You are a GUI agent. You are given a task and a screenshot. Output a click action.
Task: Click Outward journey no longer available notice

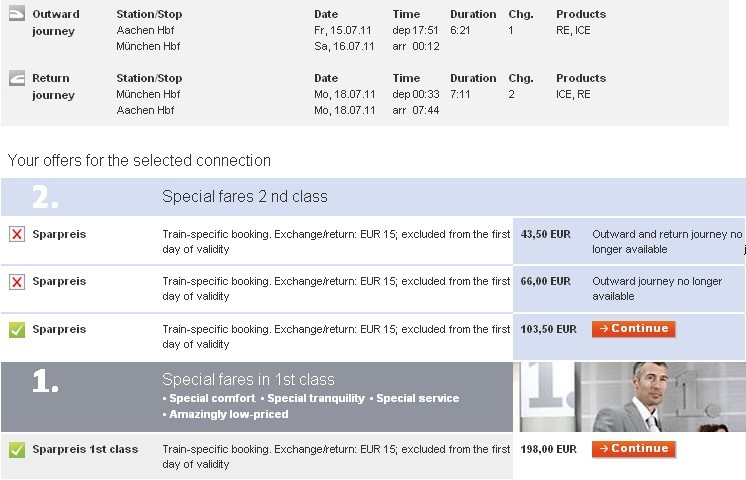[x=657, y=289]
